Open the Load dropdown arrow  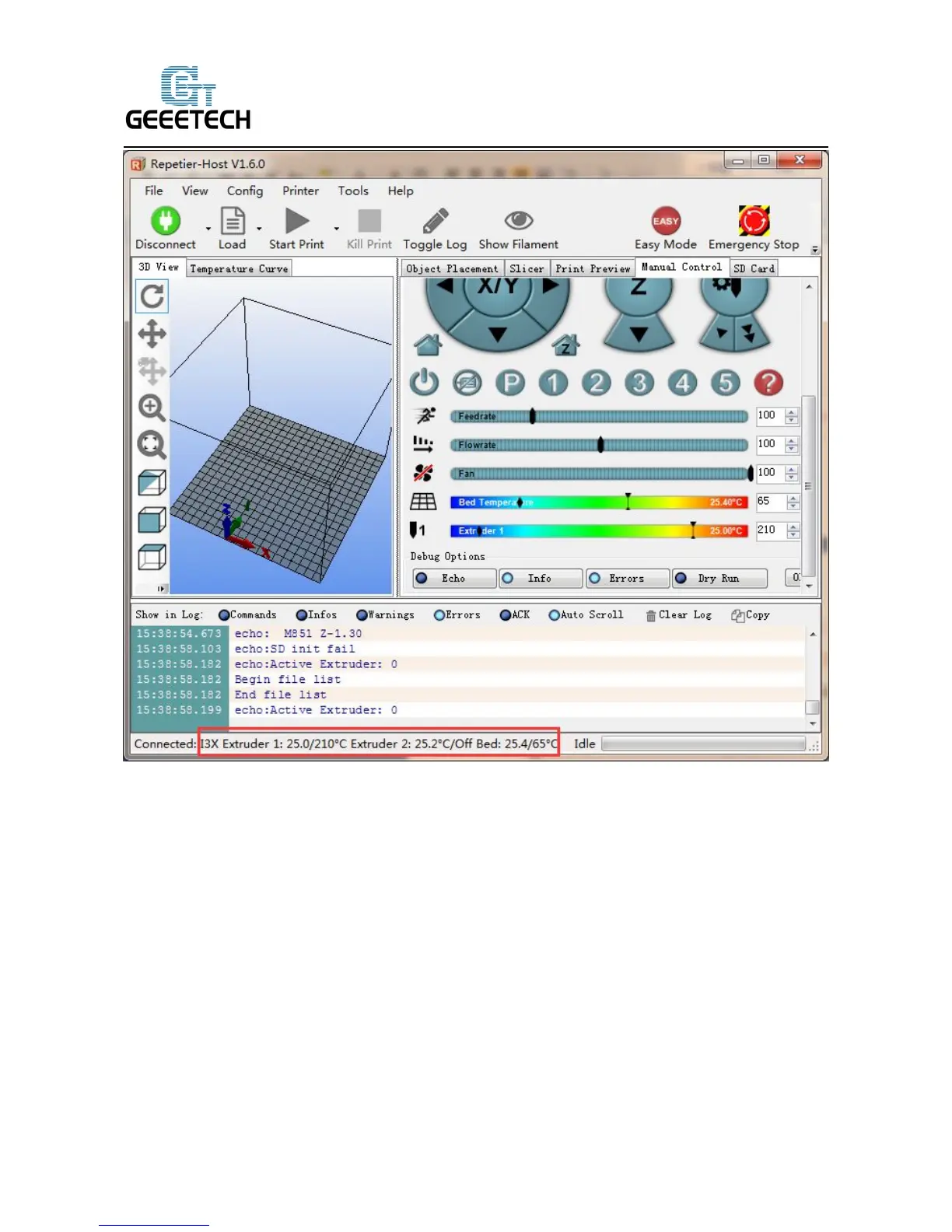[x=259, y=229]
